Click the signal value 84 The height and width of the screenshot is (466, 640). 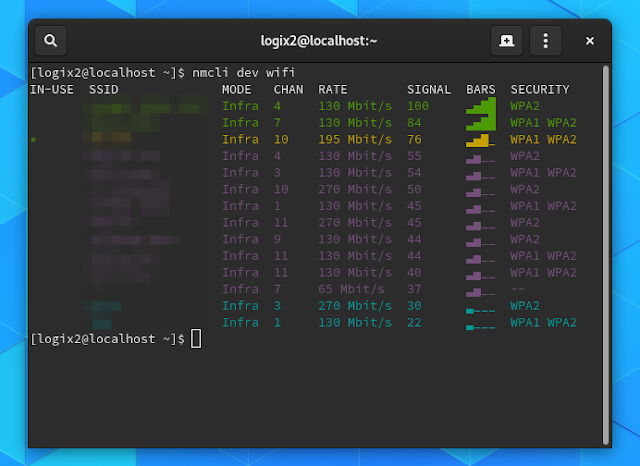(x=414, y=123)
